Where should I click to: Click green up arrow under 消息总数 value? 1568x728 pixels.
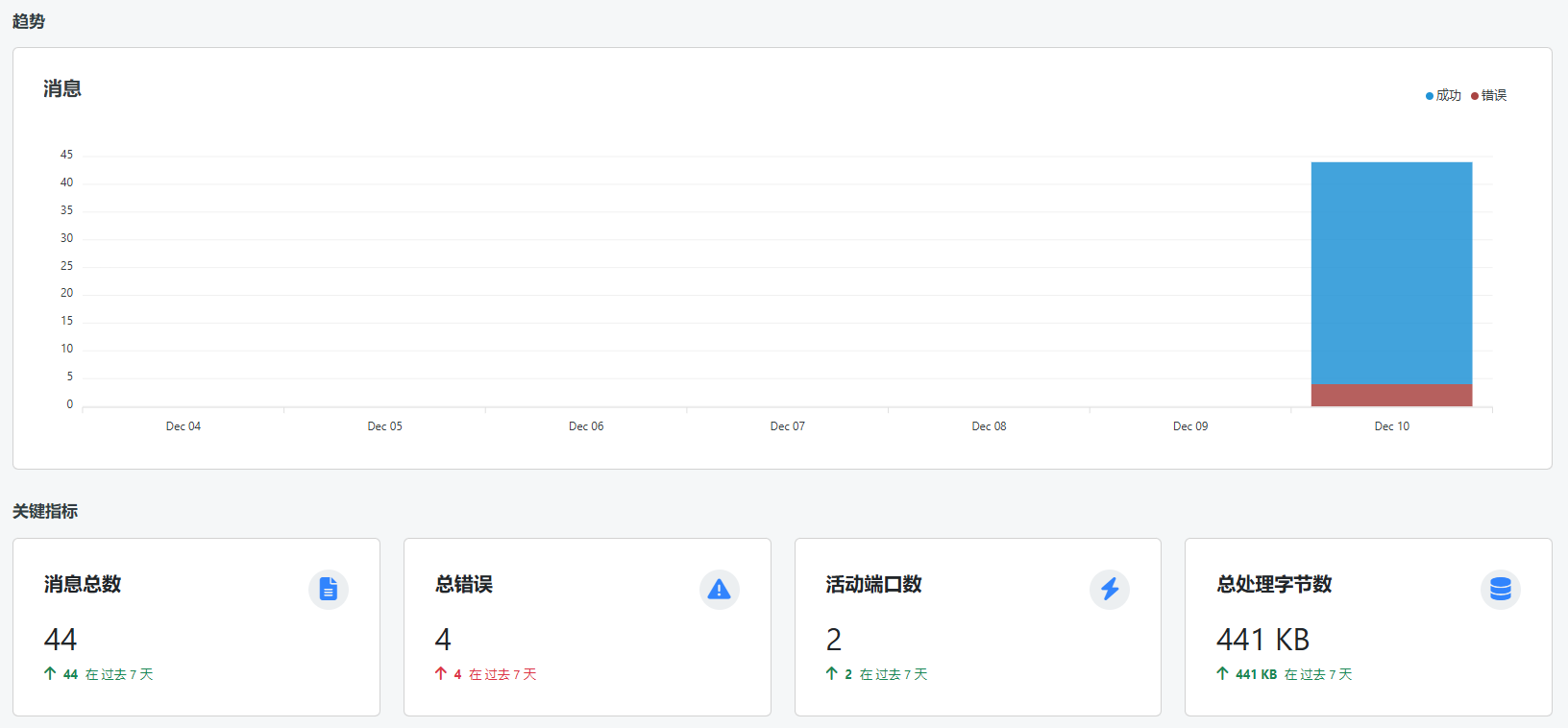(50, 674)
